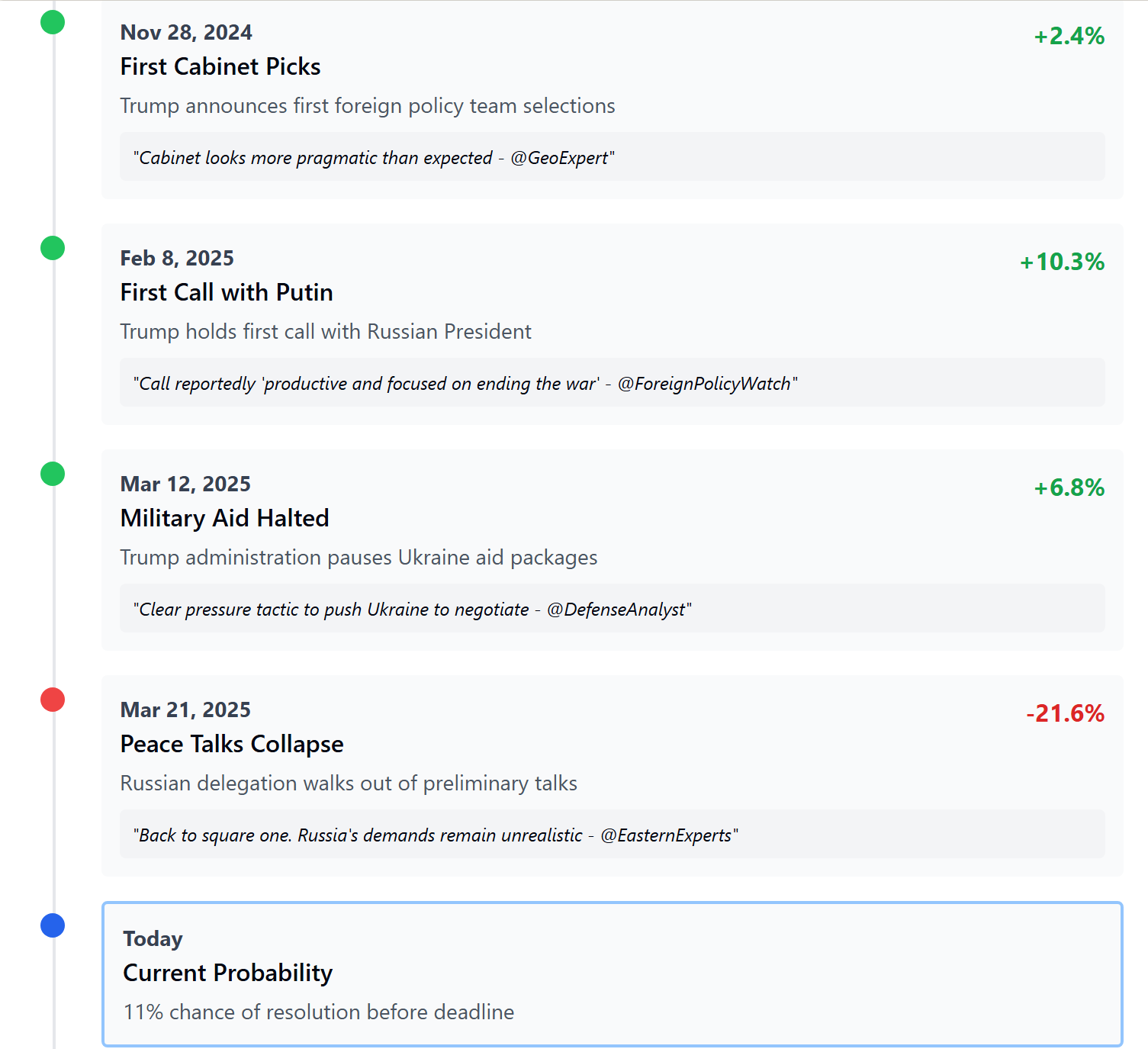The width and height of the screenshot is (1148, 1049).
Task: Select the Mar 21, 2025 date label
Action: pos(185,710)
